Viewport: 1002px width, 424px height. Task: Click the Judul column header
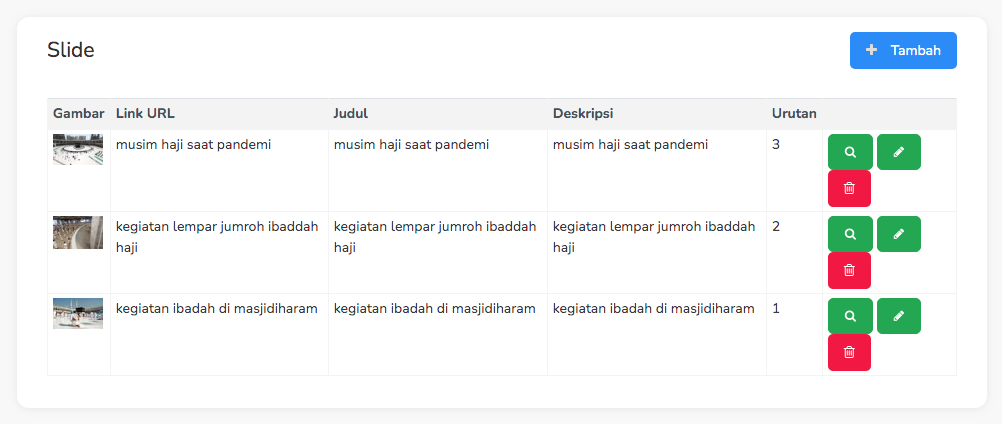(350, 113)
